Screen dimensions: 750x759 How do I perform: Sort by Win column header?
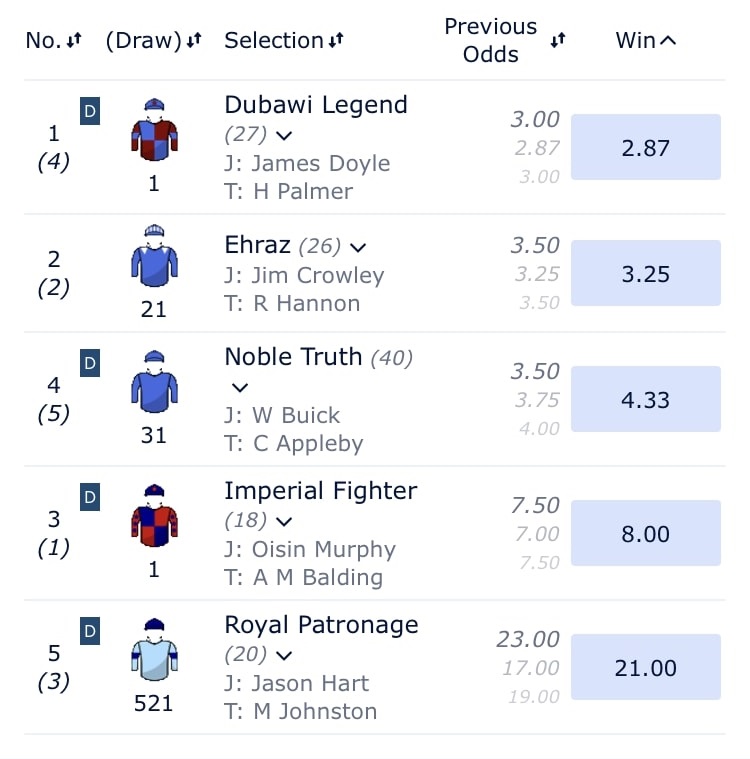(646, 41)
